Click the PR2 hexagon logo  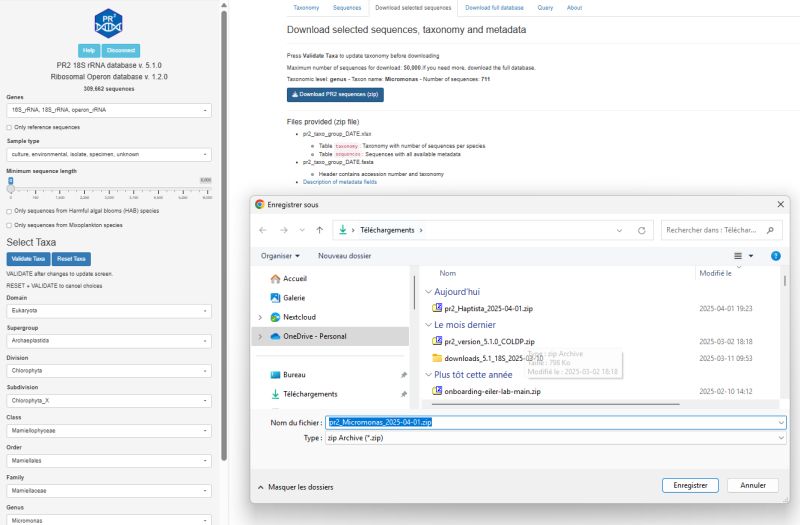109,23
